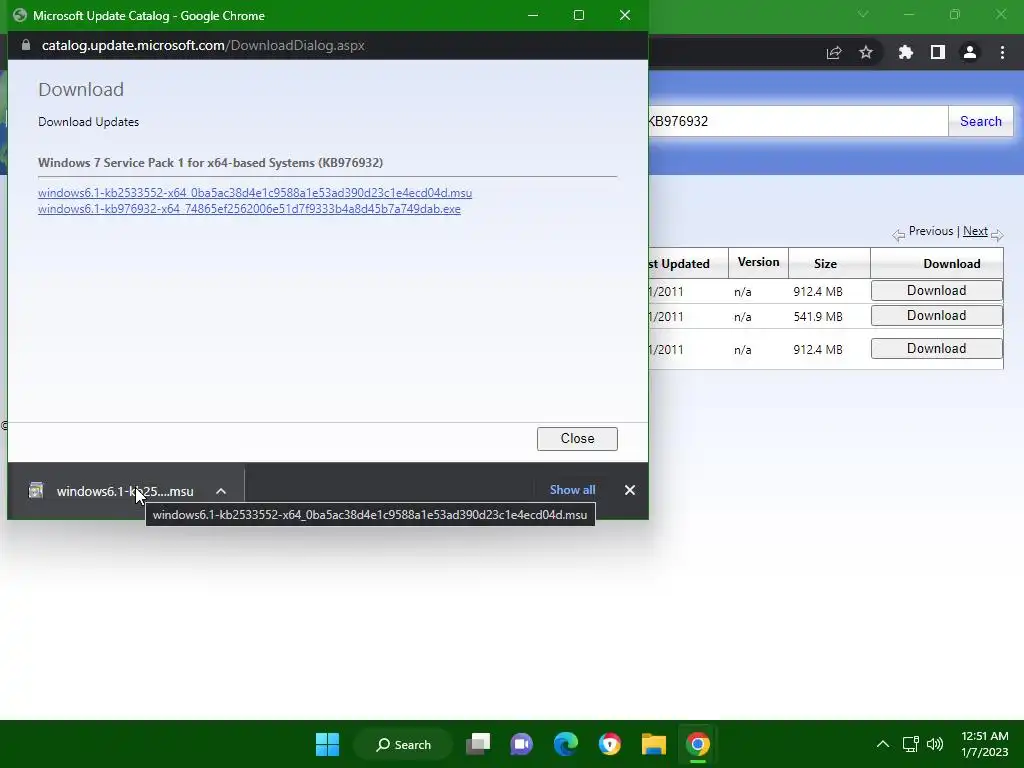Toggle Chrome side panel icon

[938, 52]
